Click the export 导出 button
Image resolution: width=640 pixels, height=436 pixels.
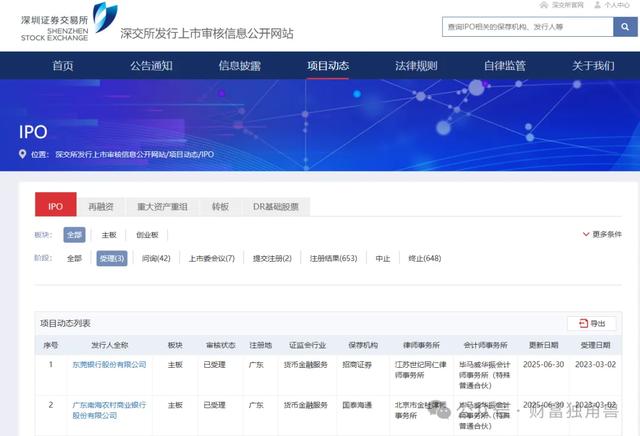tap(592, 324)
